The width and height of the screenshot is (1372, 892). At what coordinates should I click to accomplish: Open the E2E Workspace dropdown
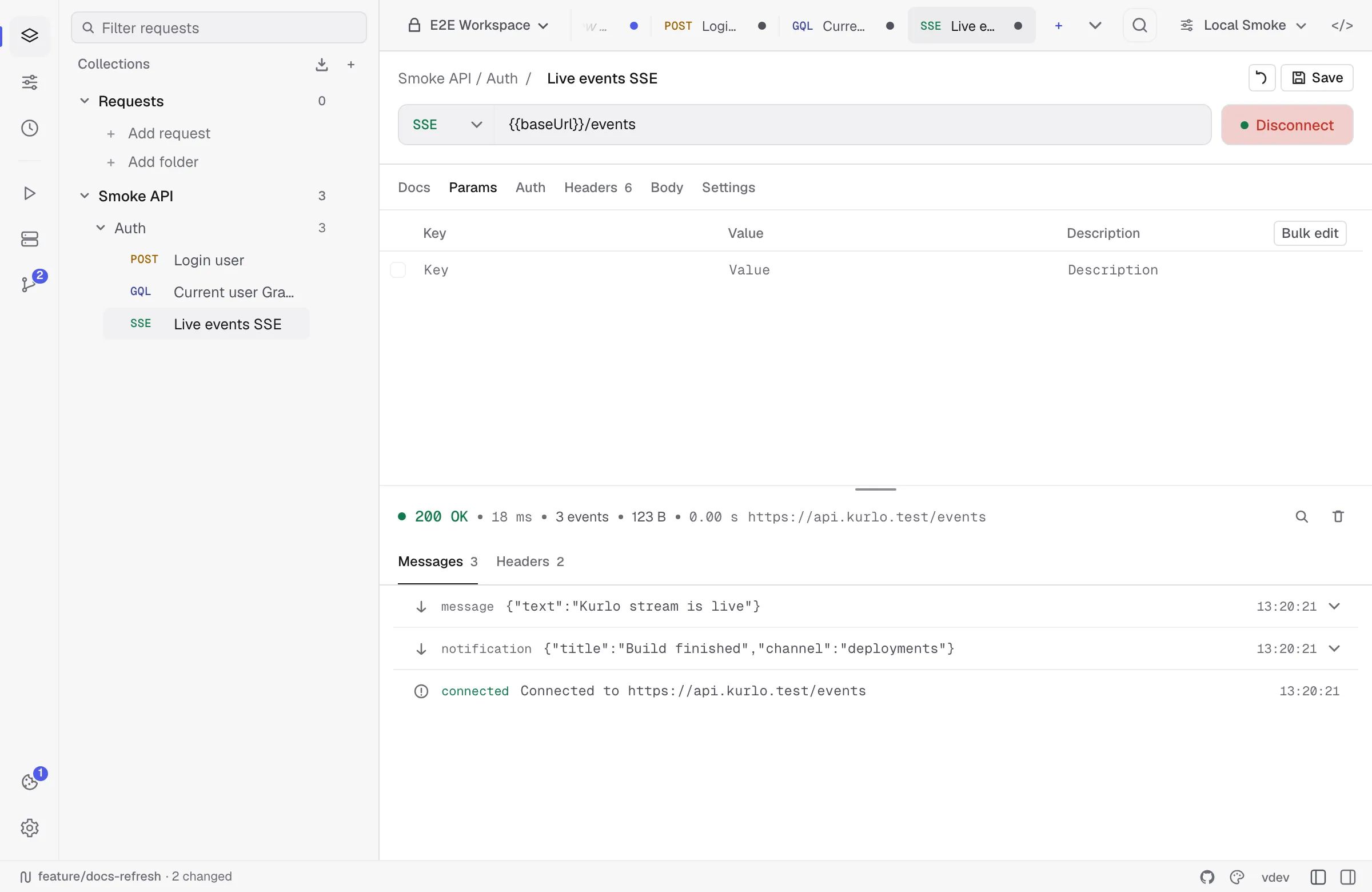tap(478, 25)
